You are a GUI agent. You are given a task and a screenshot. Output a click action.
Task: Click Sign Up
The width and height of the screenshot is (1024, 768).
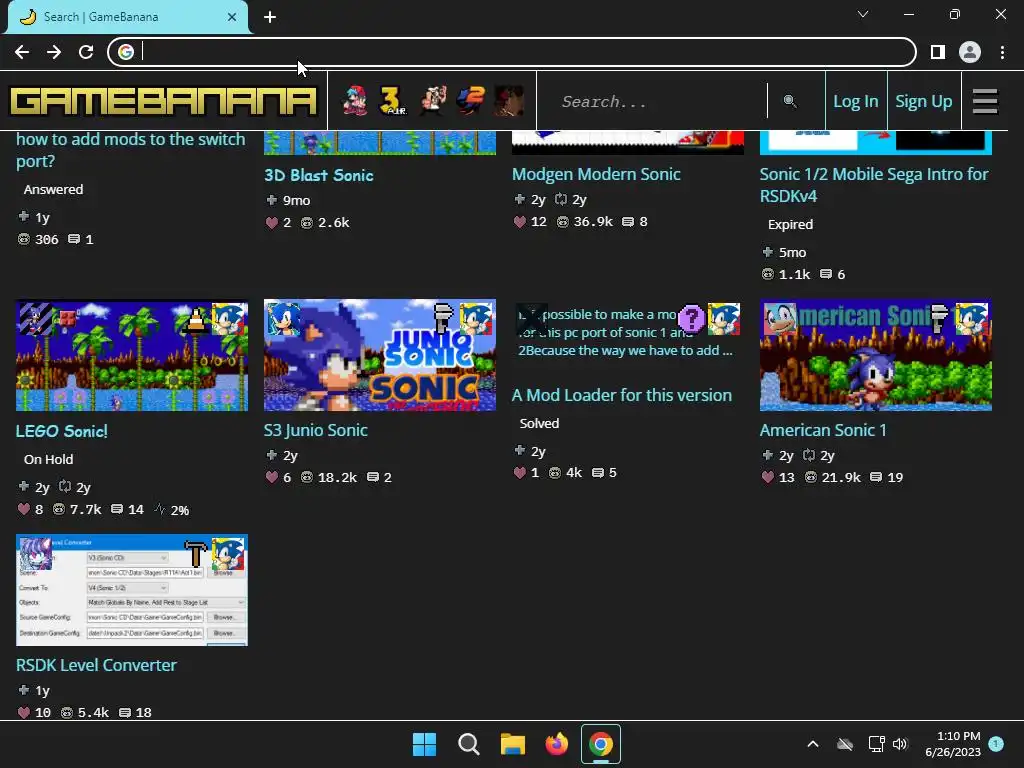click(923, 101)
